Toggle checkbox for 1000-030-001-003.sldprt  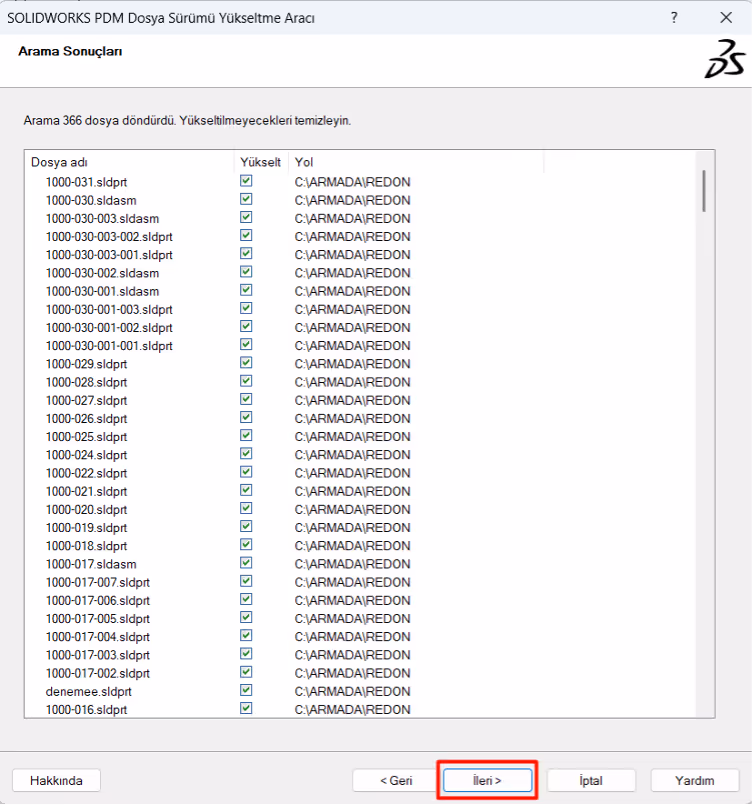246,309
